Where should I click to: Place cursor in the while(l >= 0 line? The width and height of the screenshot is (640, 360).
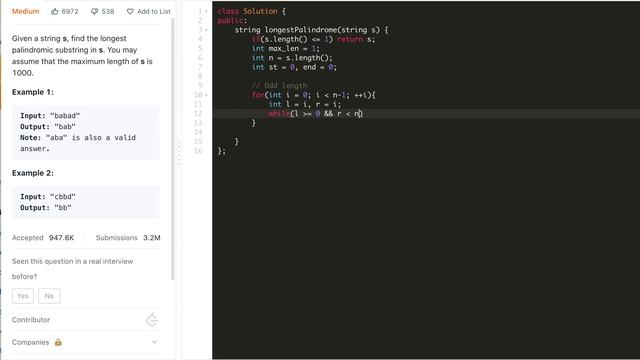(x=316, y=113)
